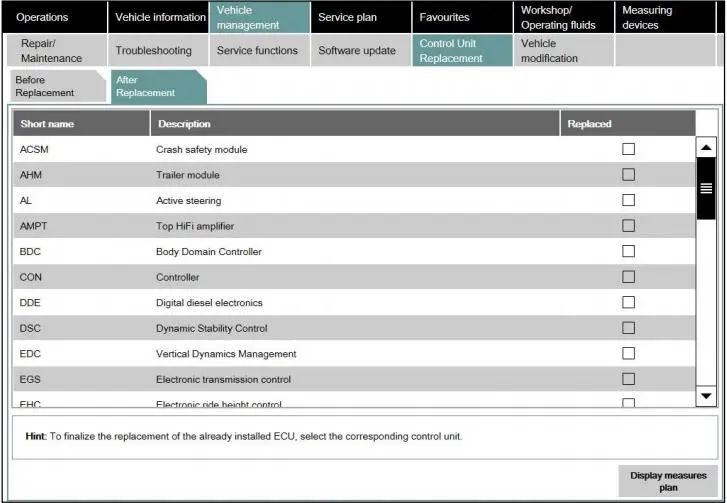Select DDE Digital diesel electronics replaced checkbox
727x503 pixels.
628,302
